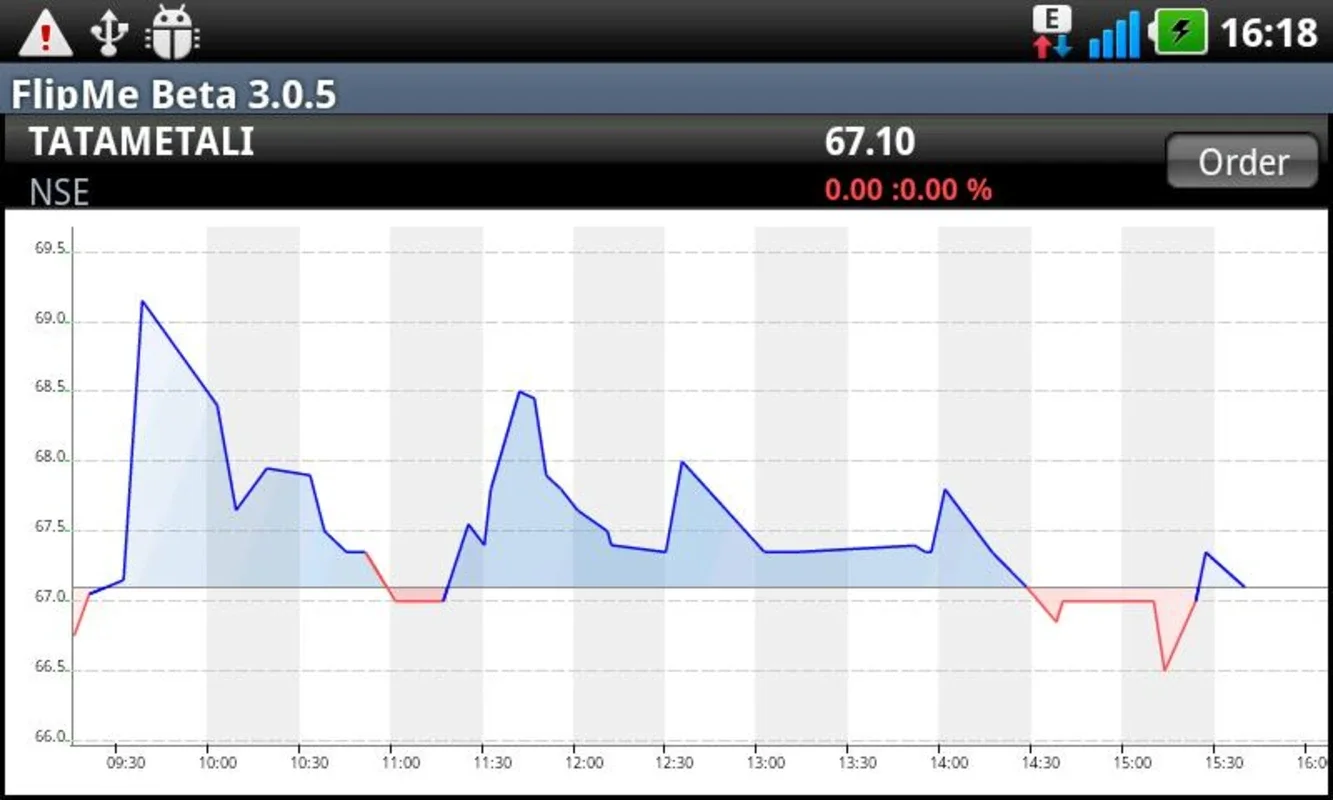
Task: Tap the 13:00 time axis label
Action: coord(766,763)
